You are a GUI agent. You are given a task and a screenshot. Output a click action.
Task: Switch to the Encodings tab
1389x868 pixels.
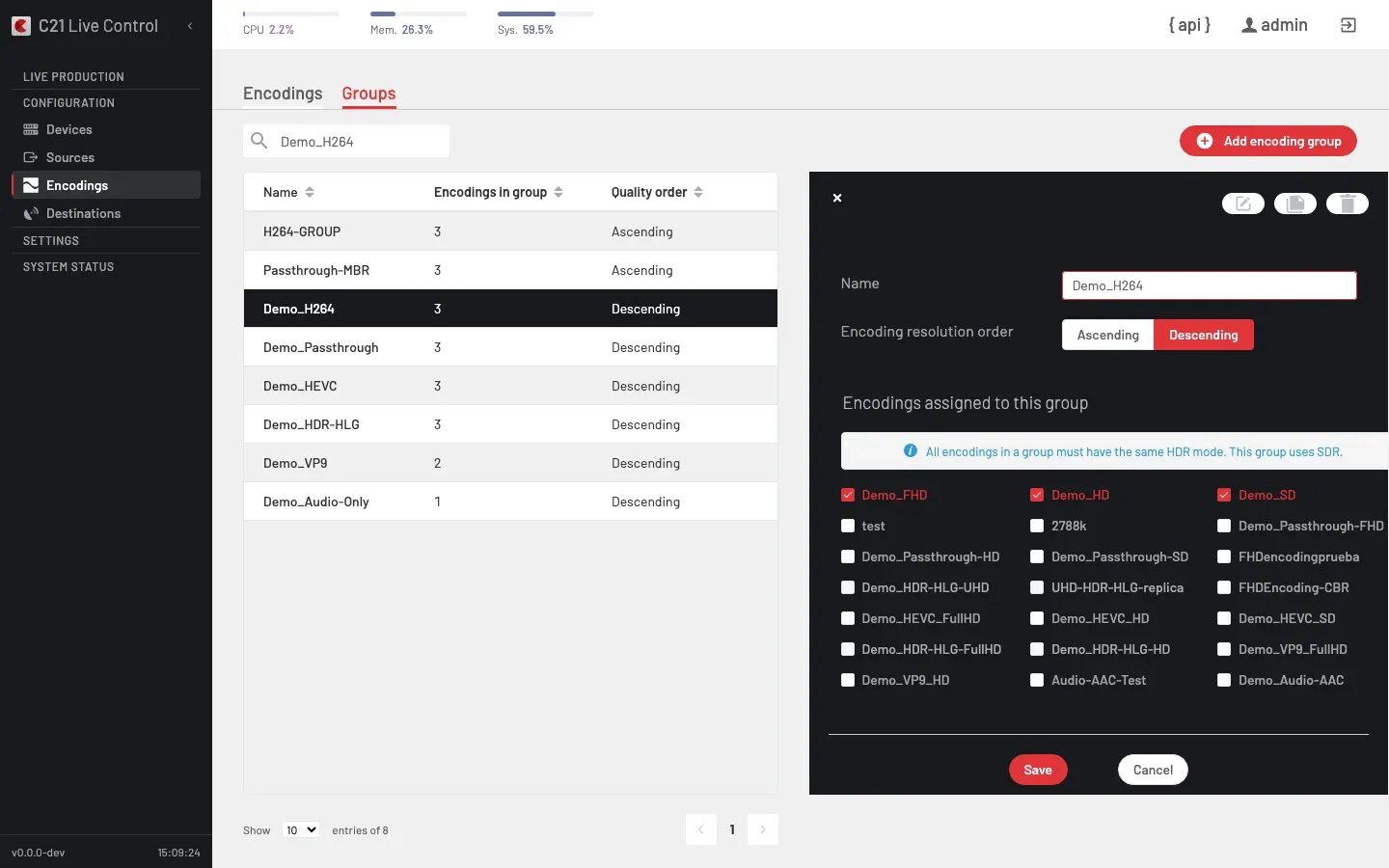click(x=283, y=94)
